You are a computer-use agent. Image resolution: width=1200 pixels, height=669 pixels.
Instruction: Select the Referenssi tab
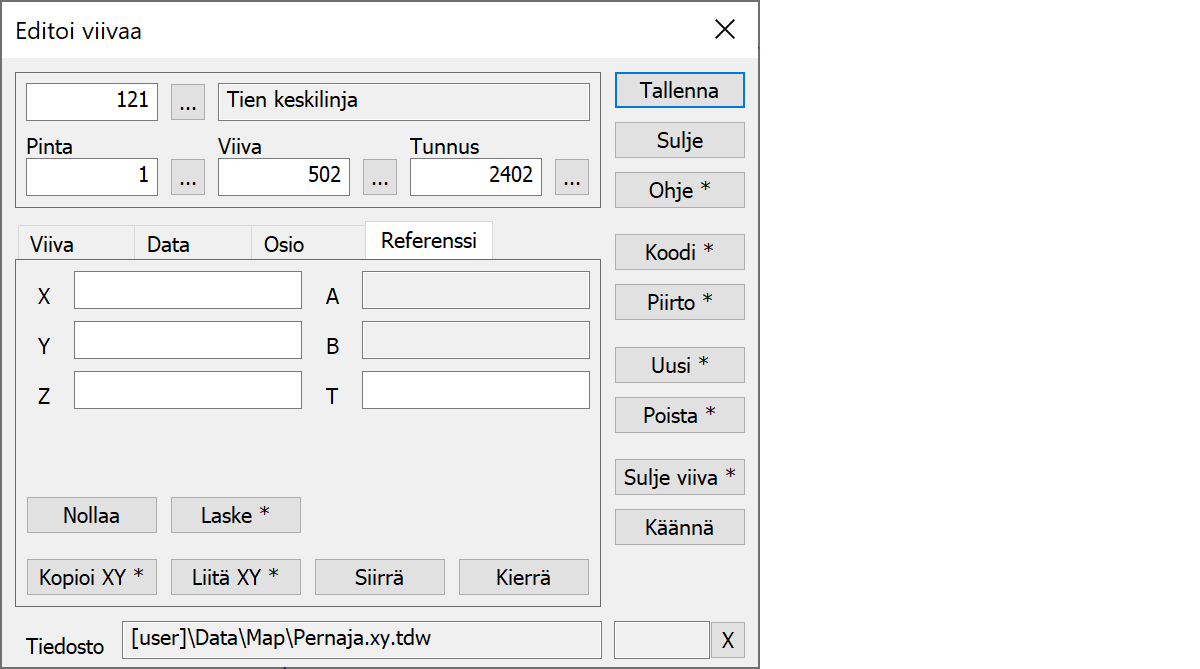point(429,241)
